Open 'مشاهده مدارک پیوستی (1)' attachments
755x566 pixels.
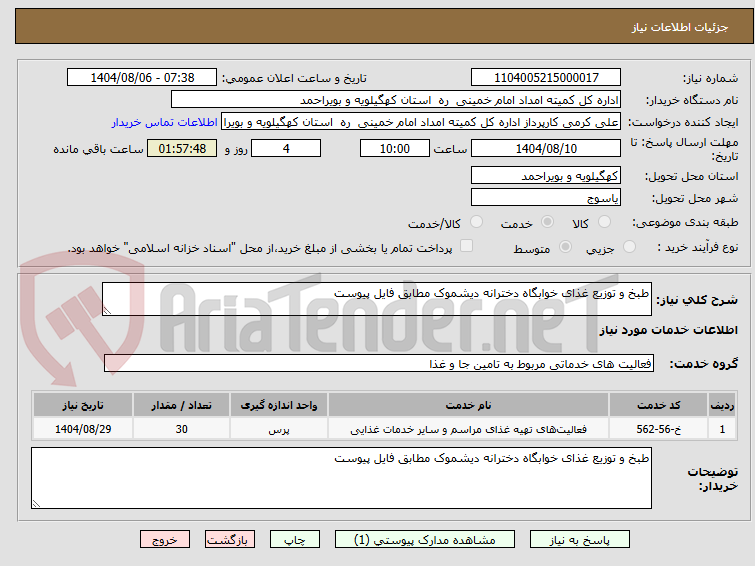pos(425,540)
